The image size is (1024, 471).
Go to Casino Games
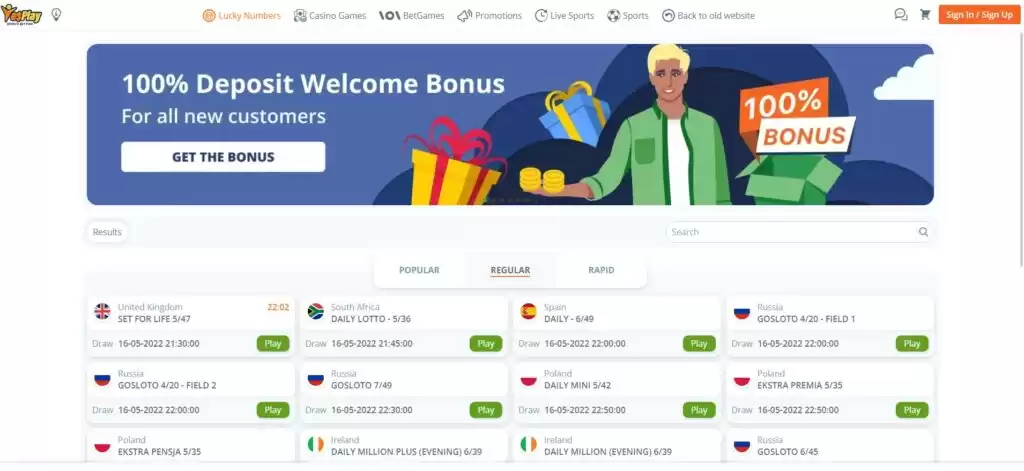(330, 16)
